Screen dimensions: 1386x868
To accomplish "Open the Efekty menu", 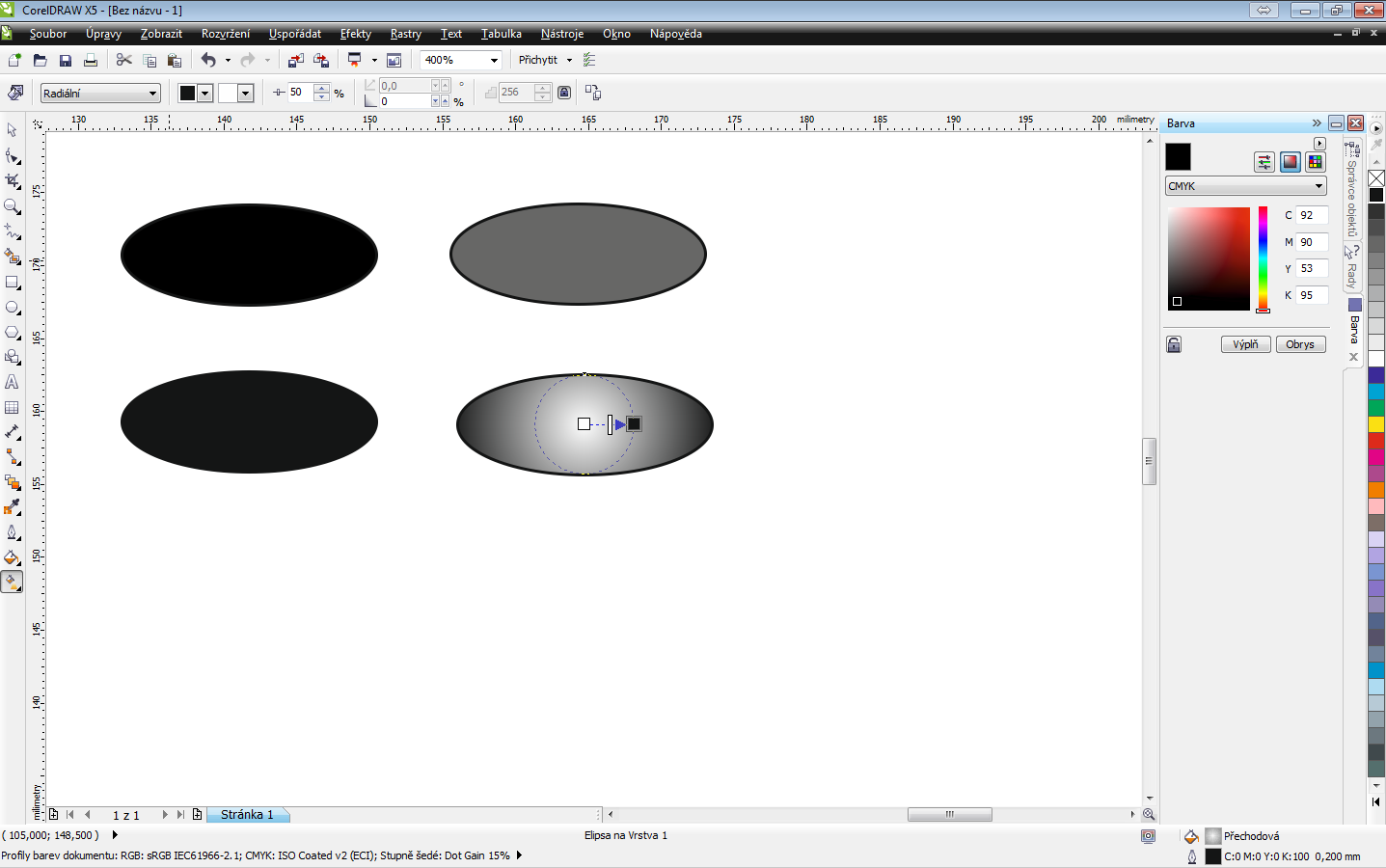I will coord(355,34).
